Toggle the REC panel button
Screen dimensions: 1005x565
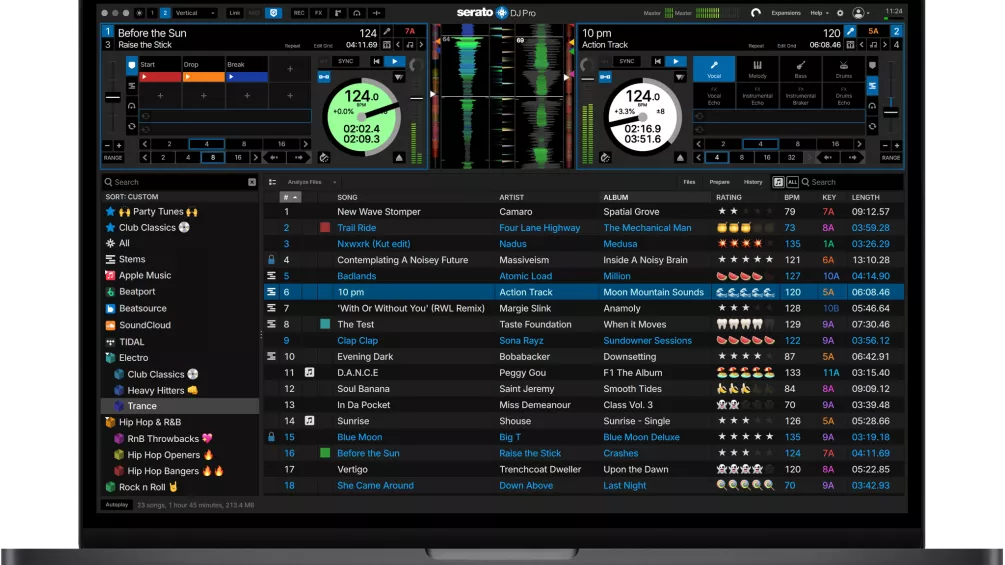(x=299, y=13)
